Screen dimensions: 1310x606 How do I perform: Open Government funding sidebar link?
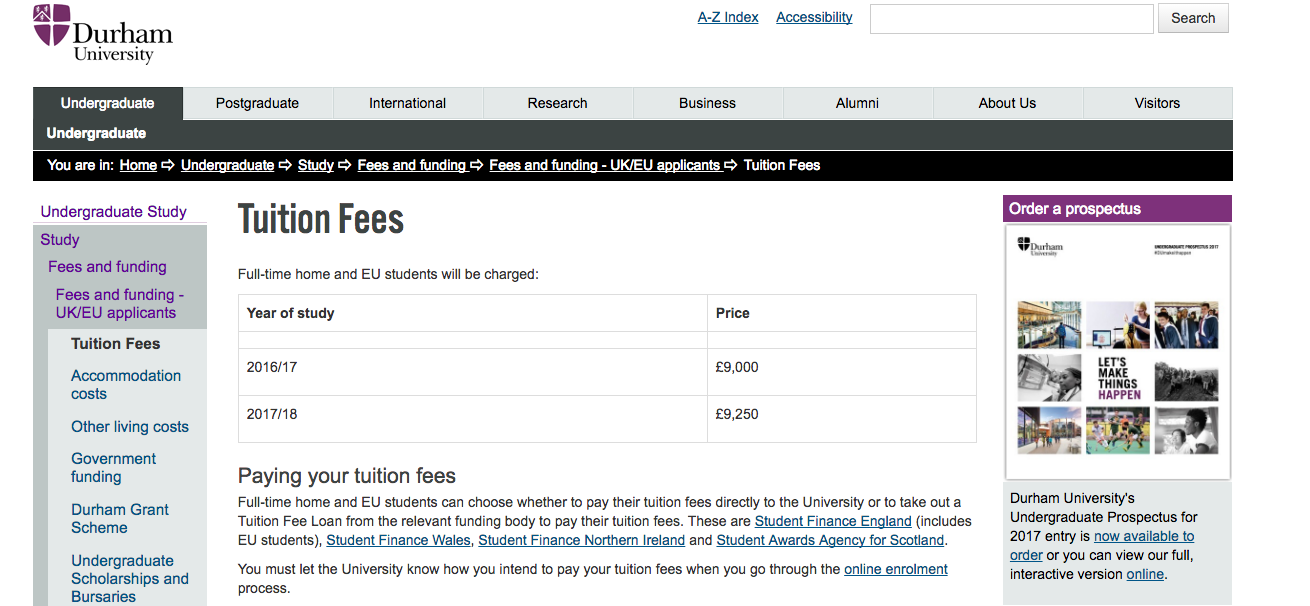point(114,468)
